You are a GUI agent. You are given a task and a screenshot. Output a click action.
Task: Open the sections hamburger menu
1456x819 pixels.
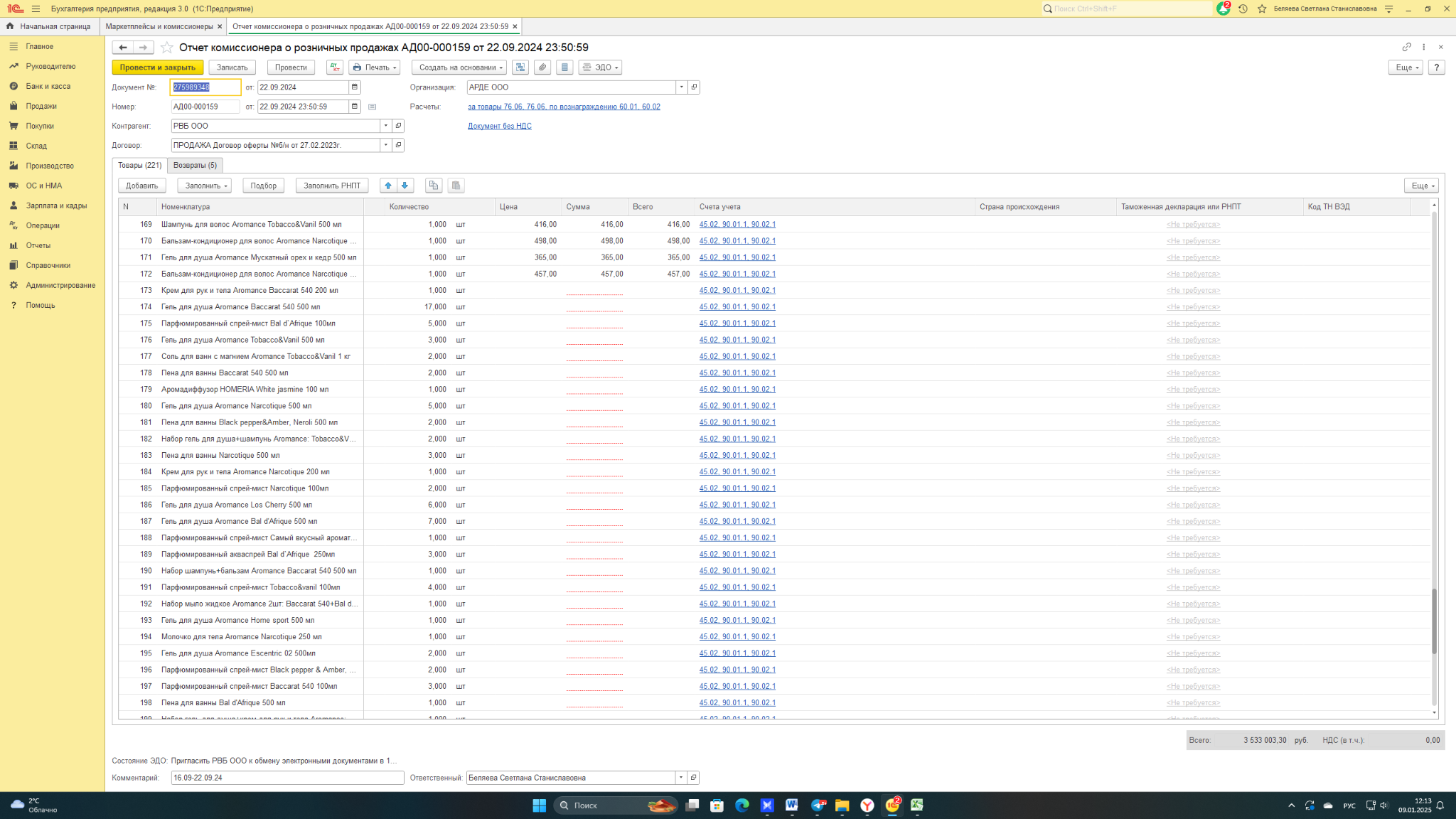[36, 9]
